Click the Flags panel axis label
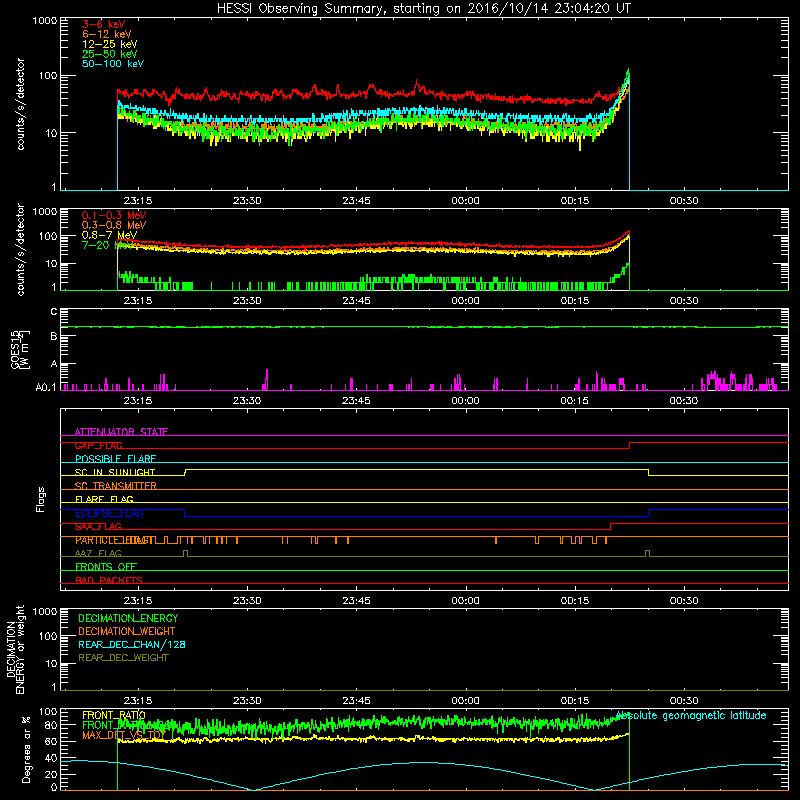800x800 pixels. click(x=41, y=499)
